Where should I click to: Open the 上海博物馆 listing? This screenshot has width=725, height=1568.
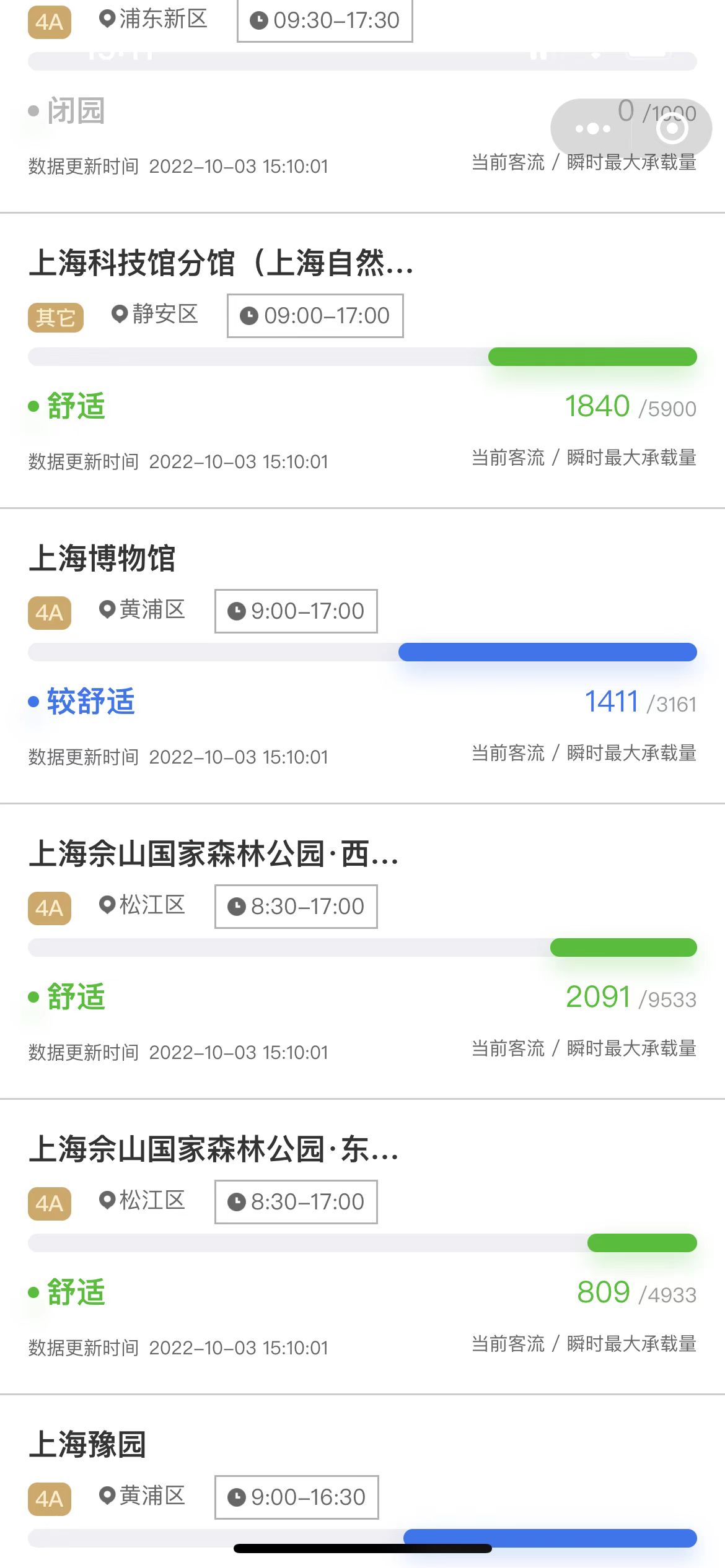(102, 558)
